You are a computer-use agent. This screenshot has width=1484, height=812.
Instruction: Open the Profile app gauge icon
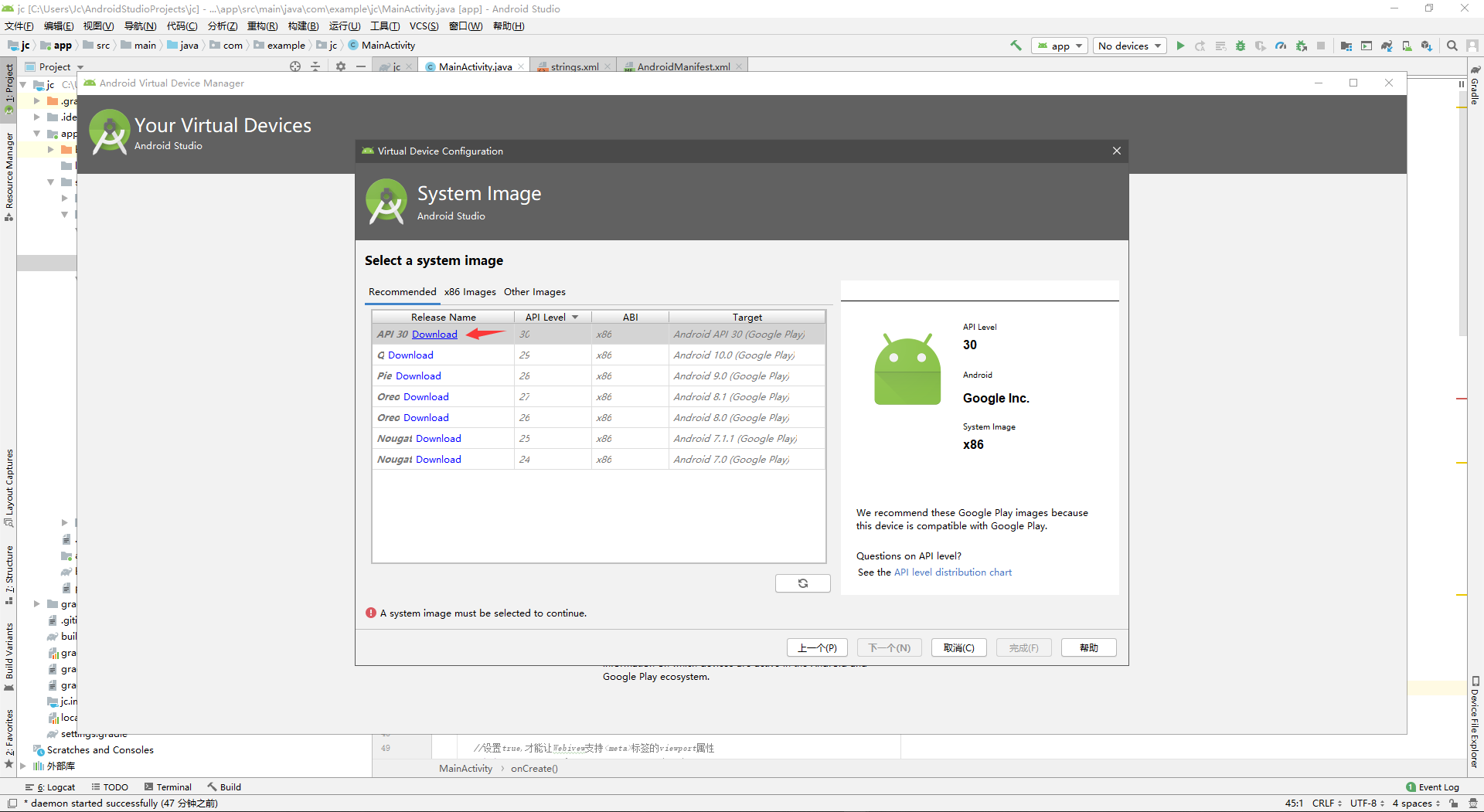tap(1281, 46)
